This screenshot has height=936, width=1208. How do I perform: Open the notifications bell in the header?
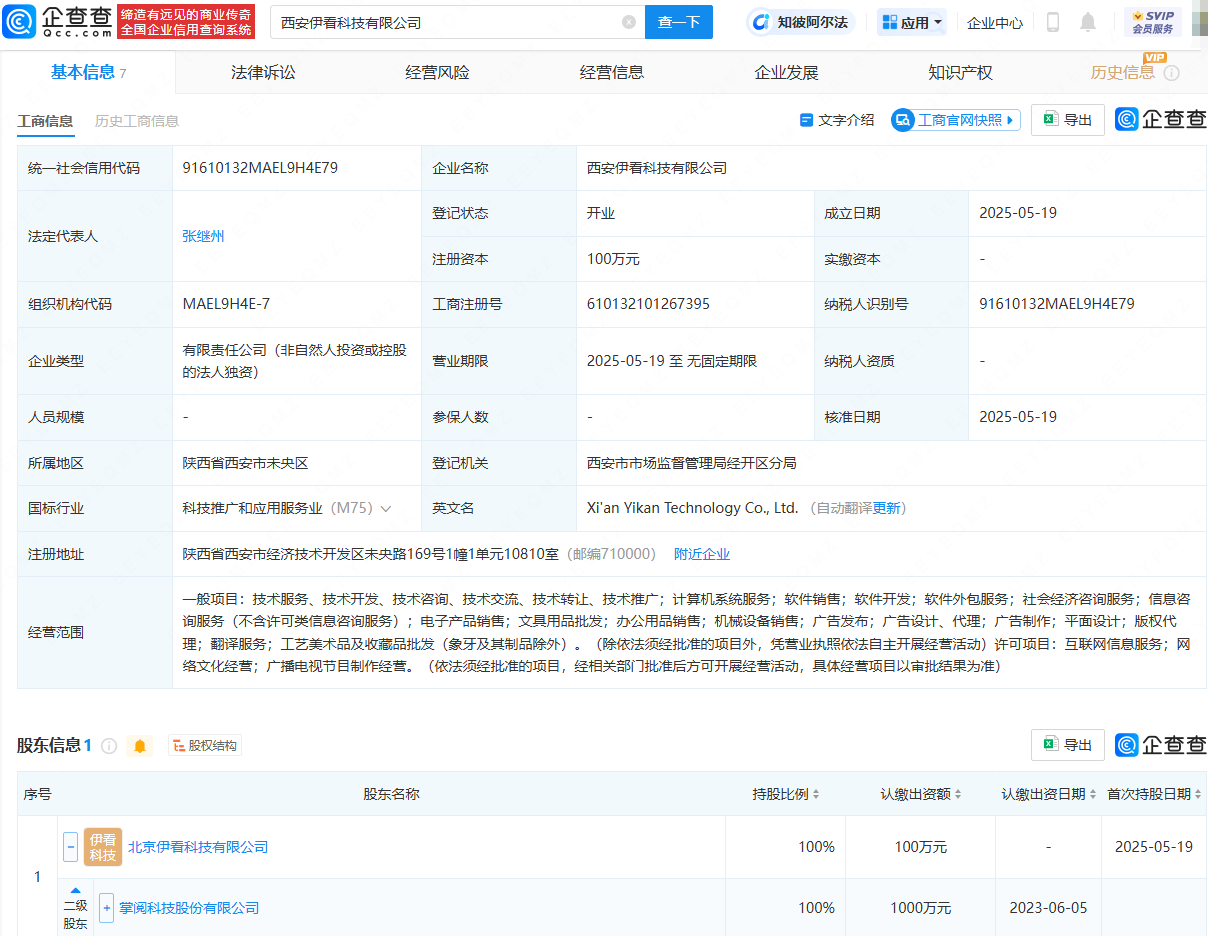pyautogui.click(x=1088, y=22)
